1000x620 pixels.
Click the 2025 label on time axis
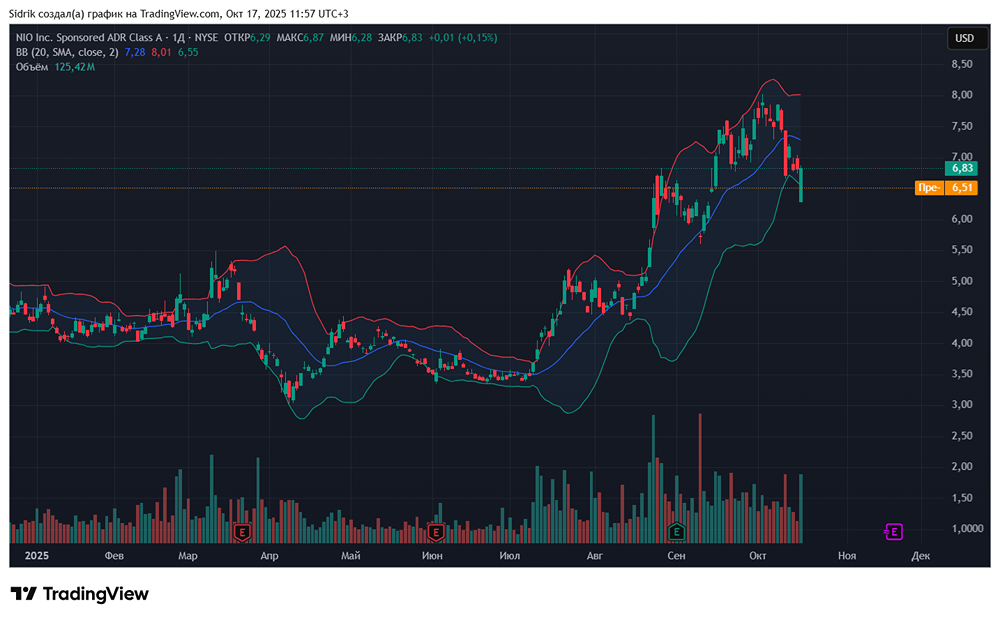(x=37, y=556)
